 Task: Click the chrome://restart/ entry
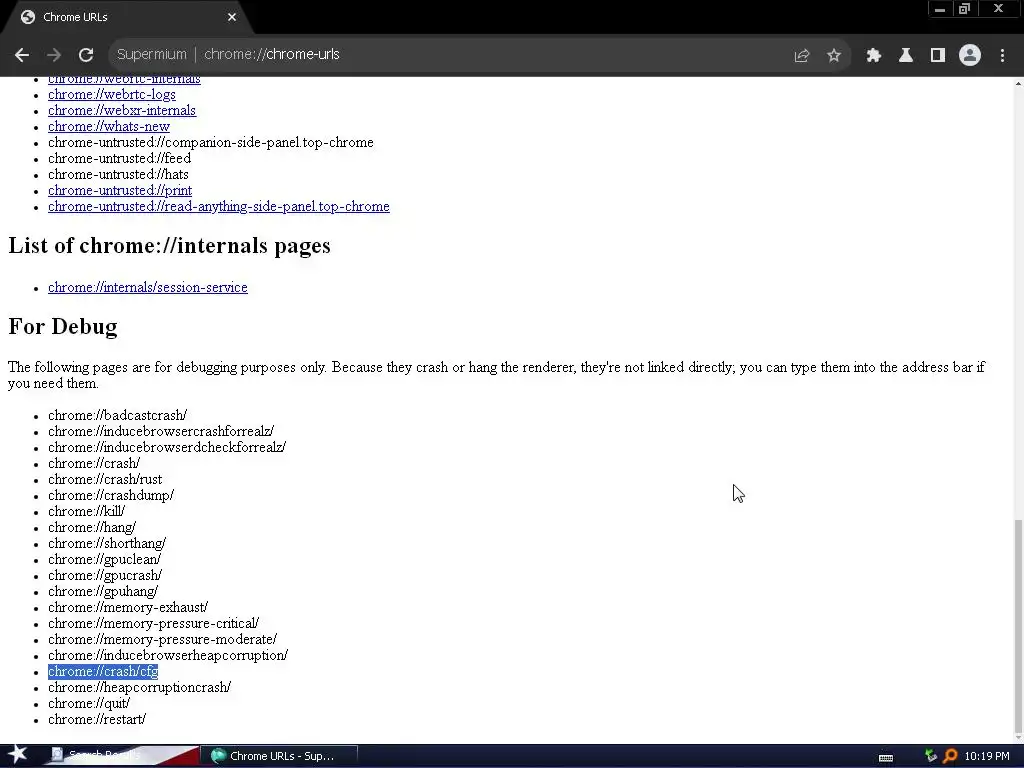(x=97, y=719)
